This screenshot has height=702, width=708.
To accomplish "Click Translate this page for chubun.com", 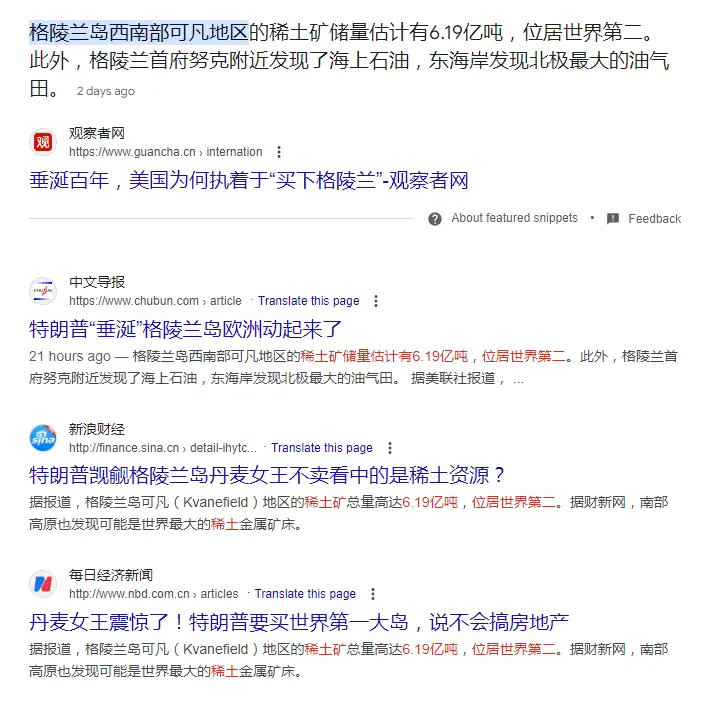I will [309, 301].
